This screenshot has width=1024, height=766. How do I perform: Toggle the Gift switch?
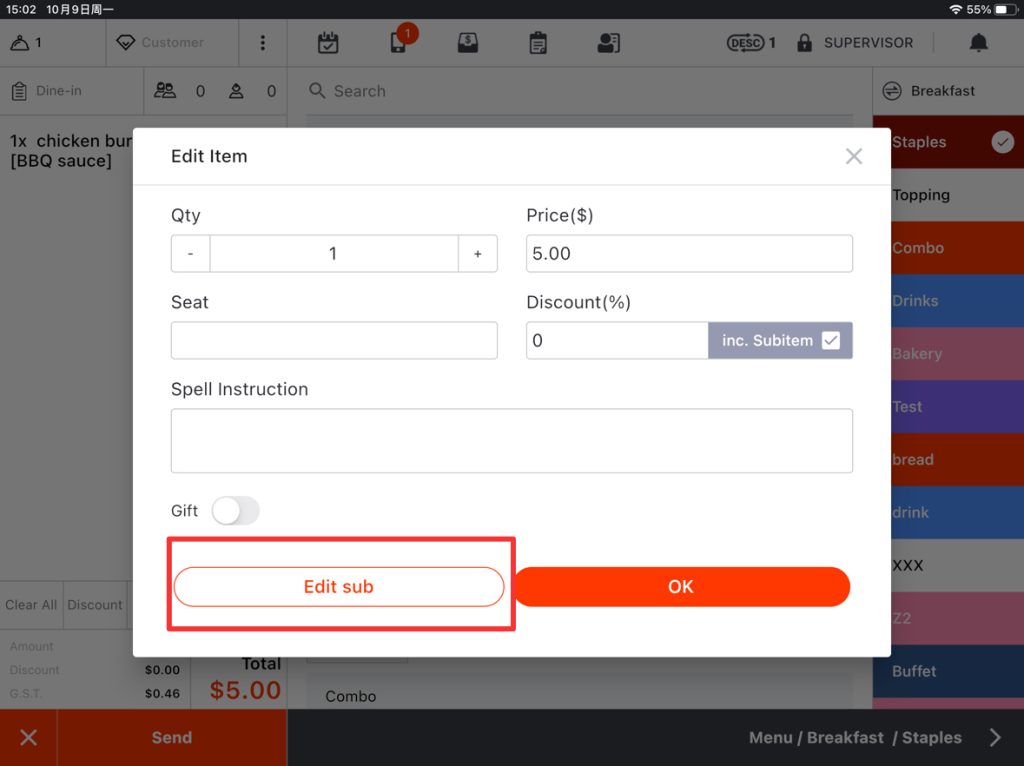click(x=235, y=511)
